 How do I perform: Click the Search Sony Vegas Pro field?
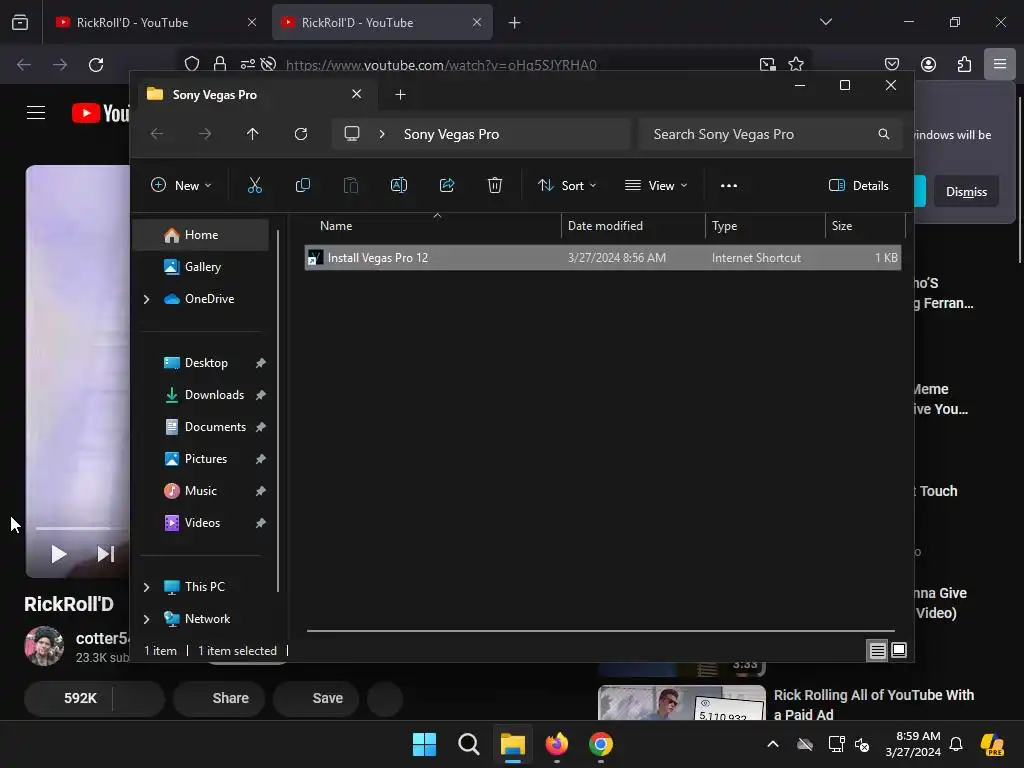pos(770,134)
